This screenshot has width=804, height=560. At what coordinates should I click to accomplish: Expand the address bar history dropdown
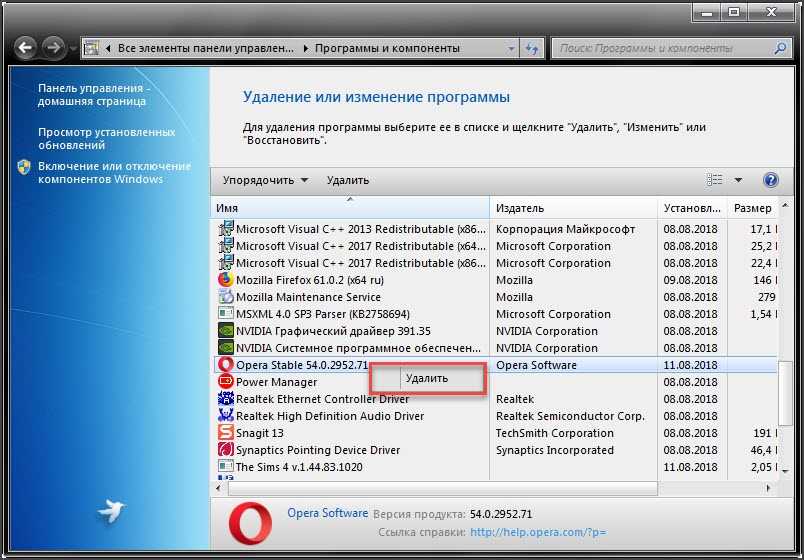511,48
